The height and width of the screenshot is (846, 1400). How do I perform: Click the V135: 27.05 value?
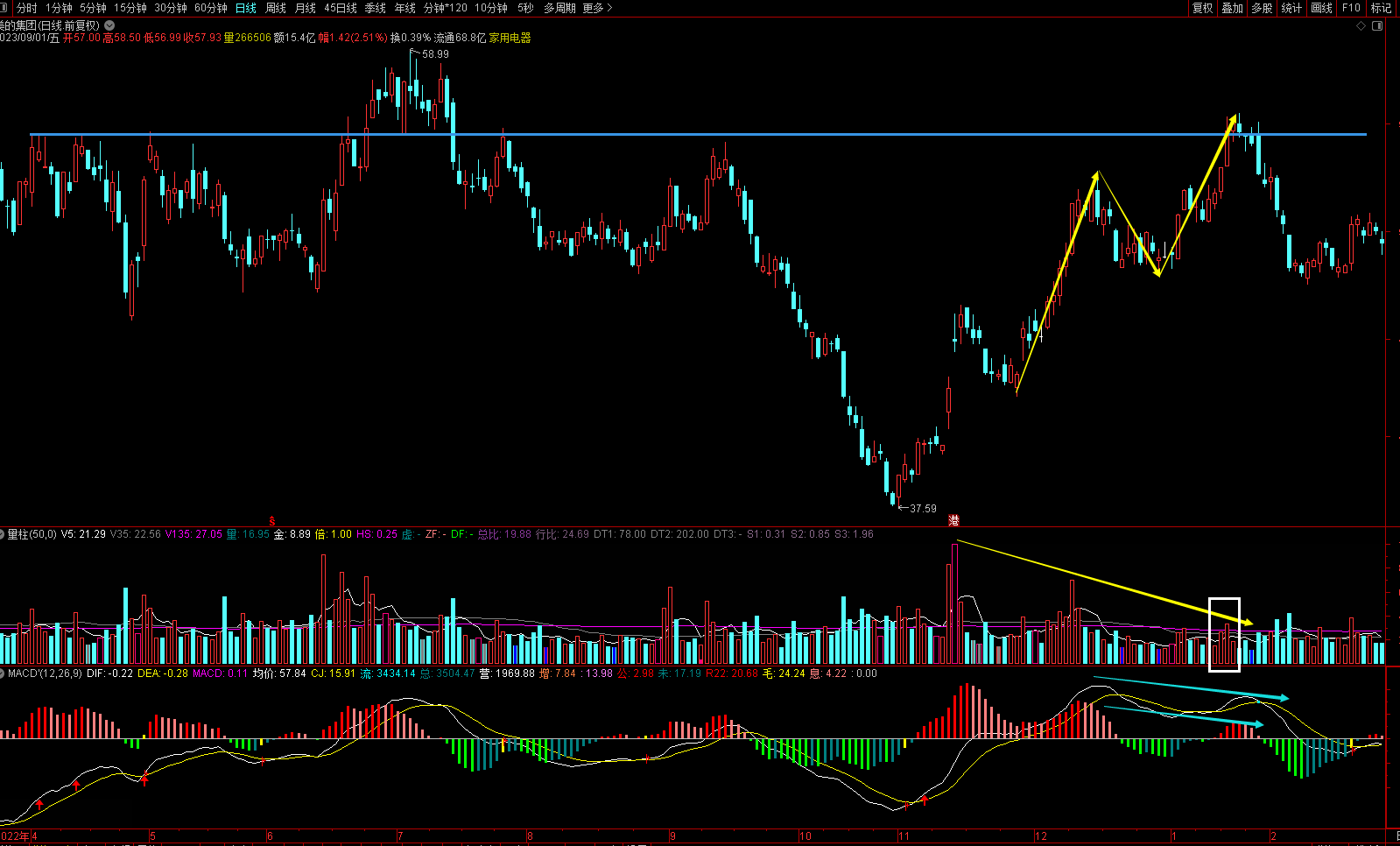pos(193,534)
